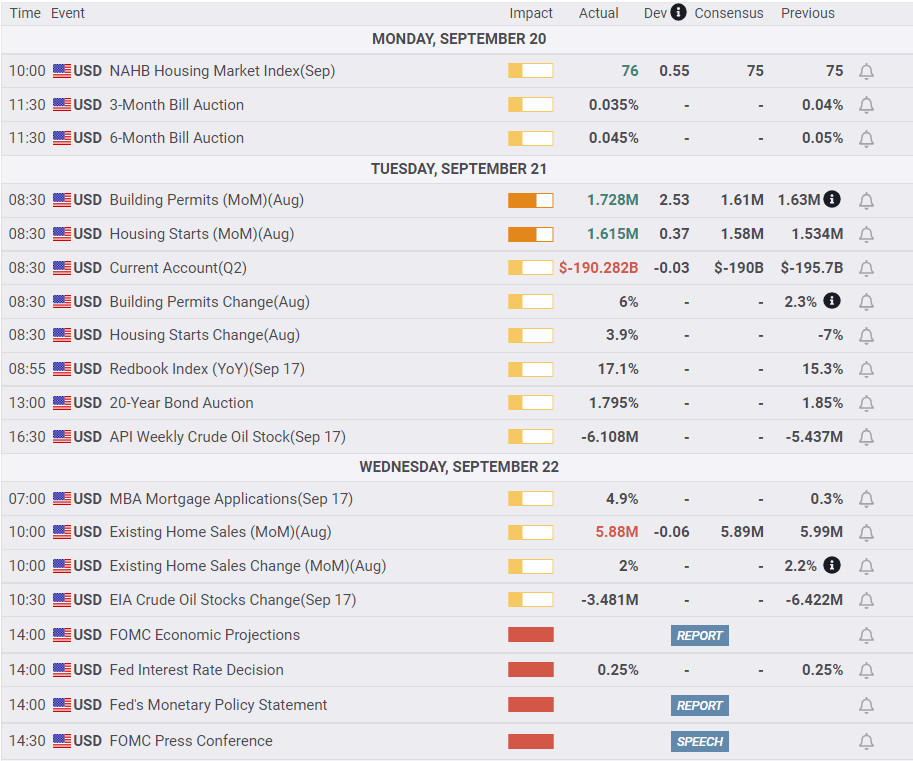Click info icon beside Building Permits previous 1.63M
The height and width of the screenshot is (761, 913).
(832, 199)
